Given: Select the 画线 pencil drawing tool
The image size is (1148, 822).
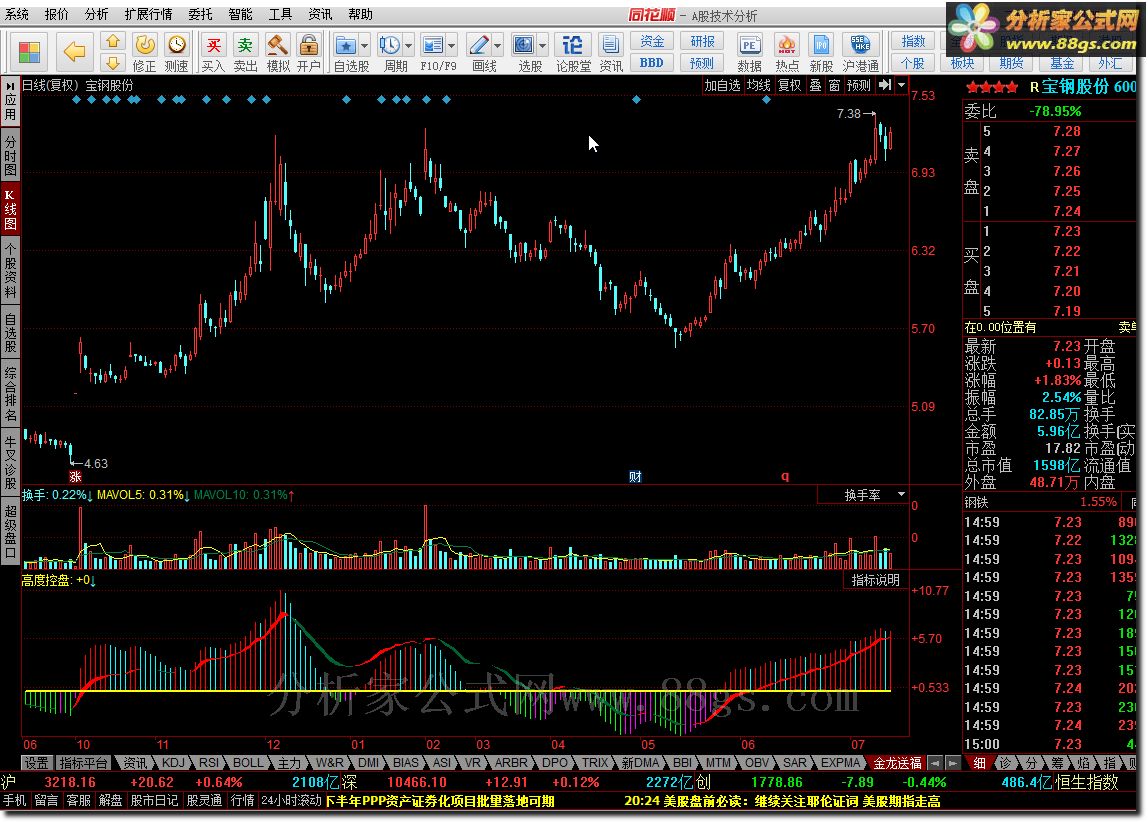Looking at the screenshot, I should 479,45.
